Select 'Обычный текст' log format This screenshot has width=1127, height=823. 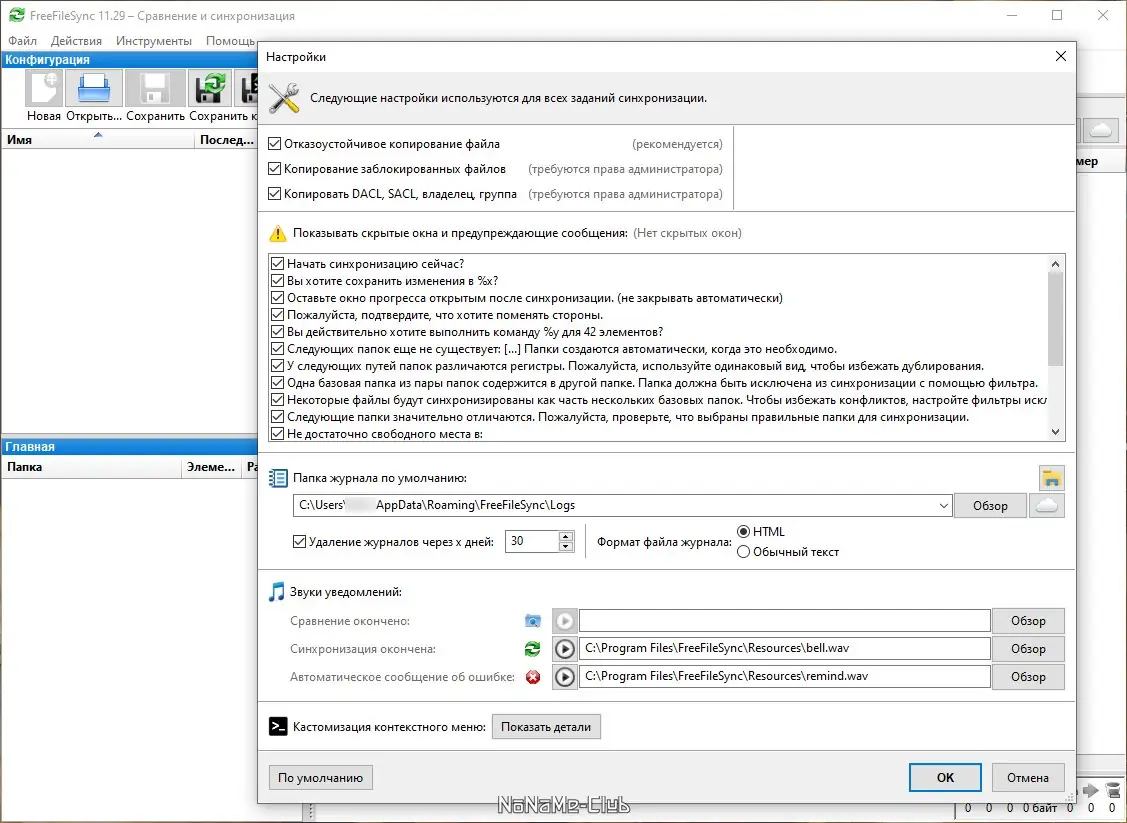pos(744,552)
